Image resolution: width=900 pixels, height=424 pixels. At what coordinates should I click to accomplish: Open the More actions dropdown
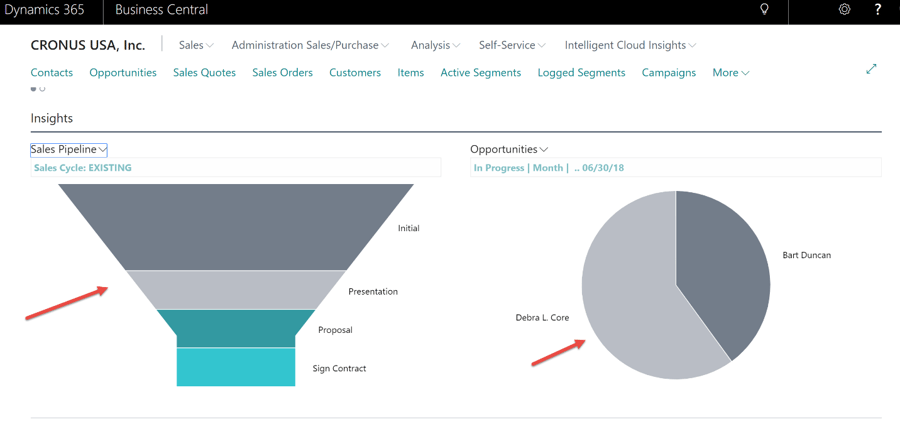pos(731,73)
